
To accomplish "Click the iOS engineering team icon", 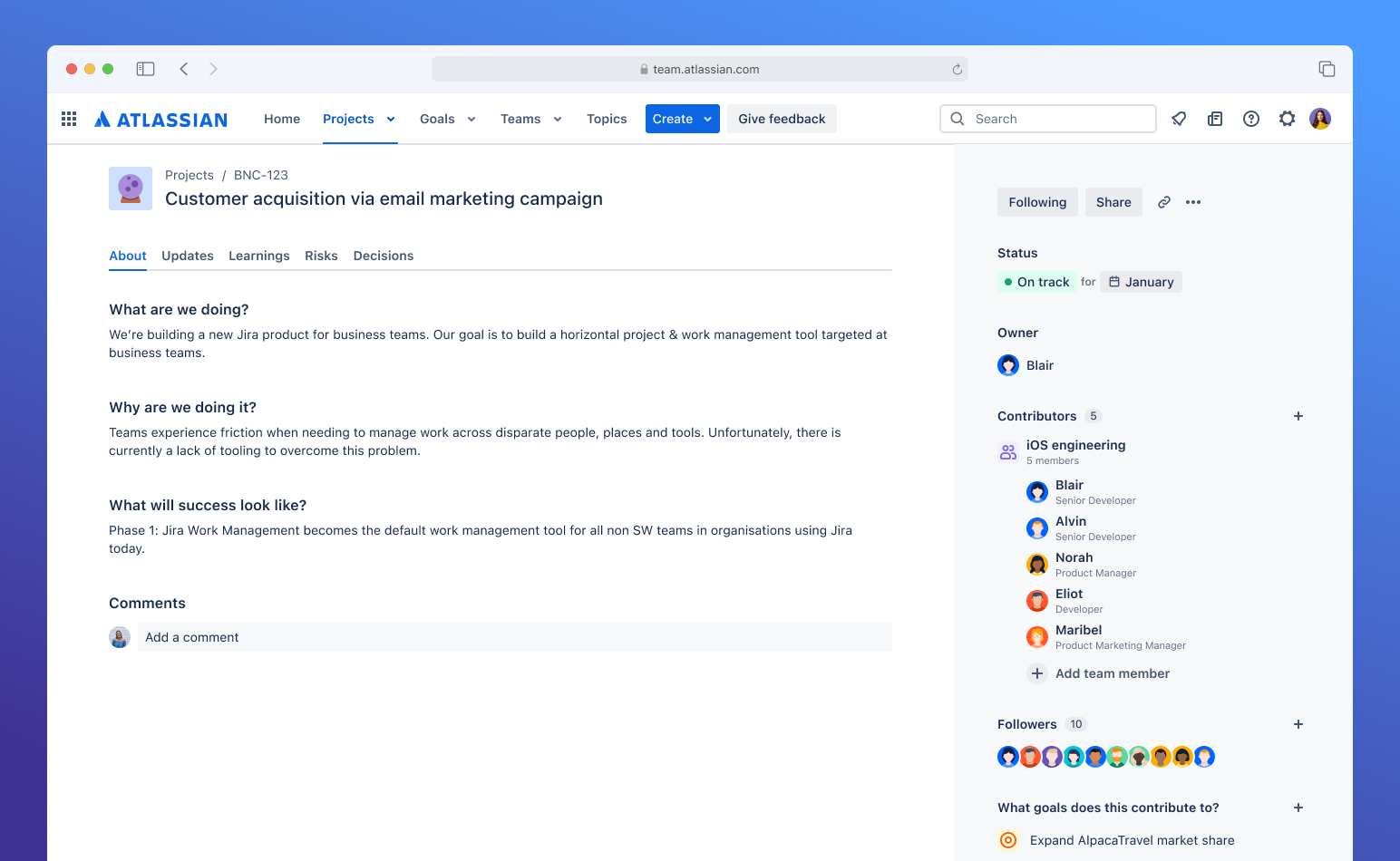I will click(x=1008, y=452).
